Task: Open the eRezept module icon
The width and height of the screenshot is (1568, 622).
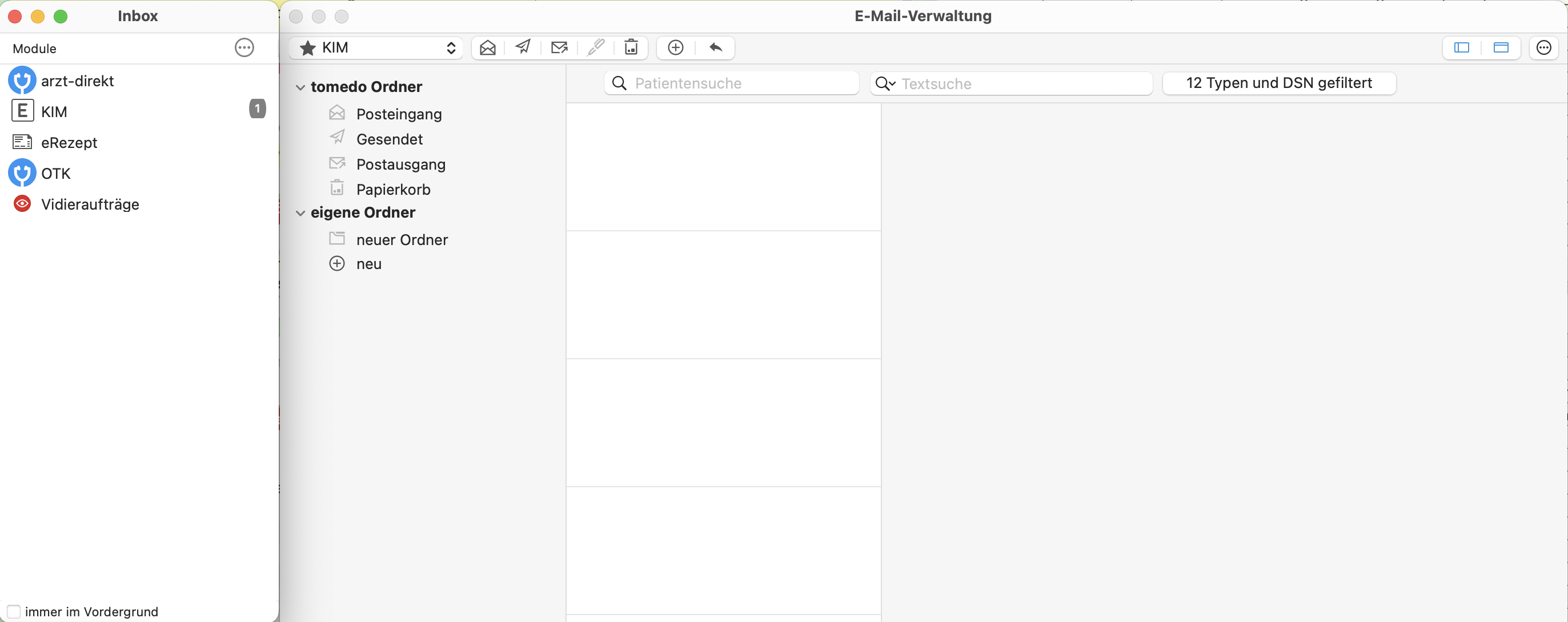Action: pos(22,142)
